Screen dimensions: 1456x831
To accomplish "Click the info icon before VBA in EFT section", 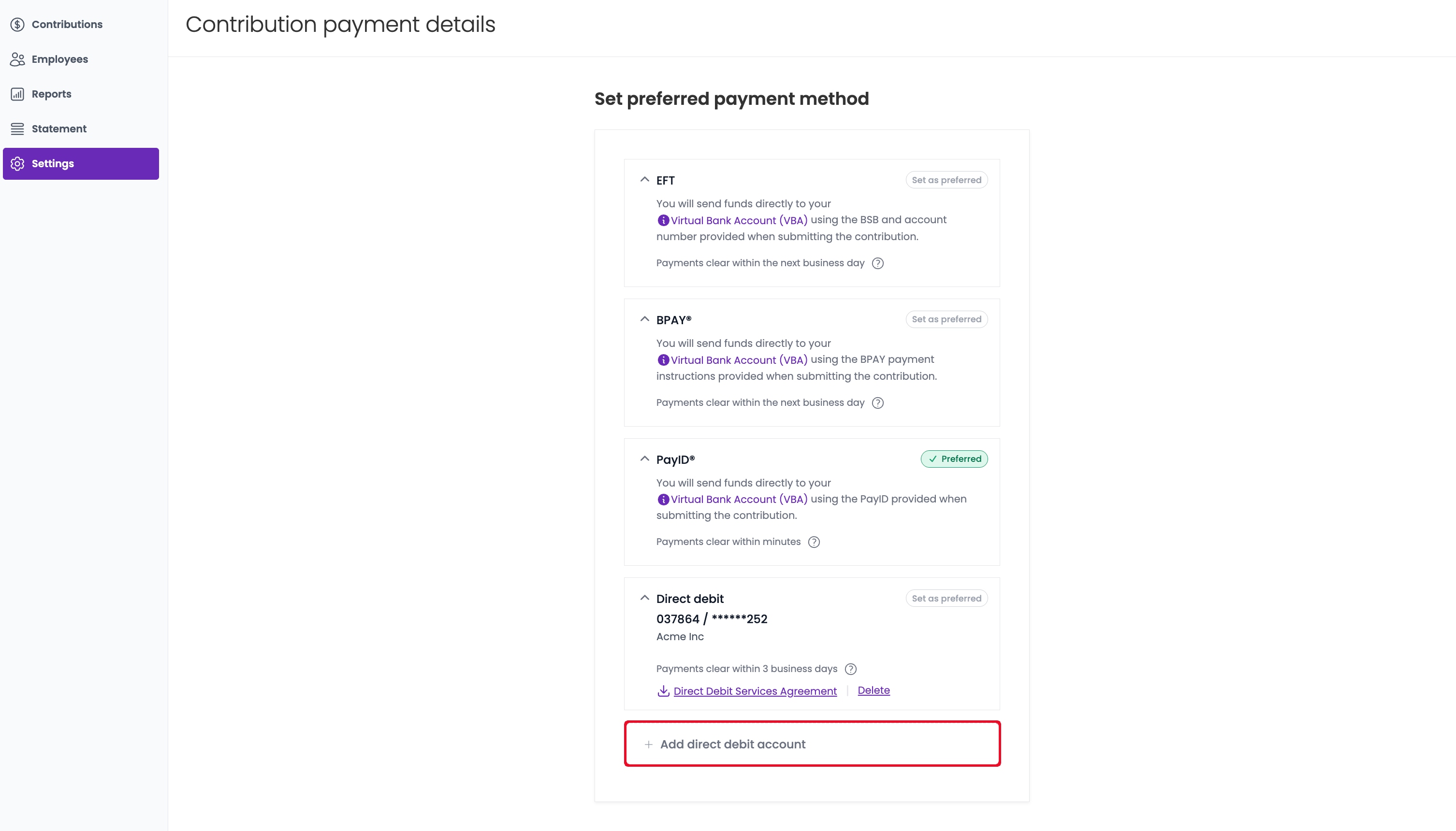I will click(663, 220).
